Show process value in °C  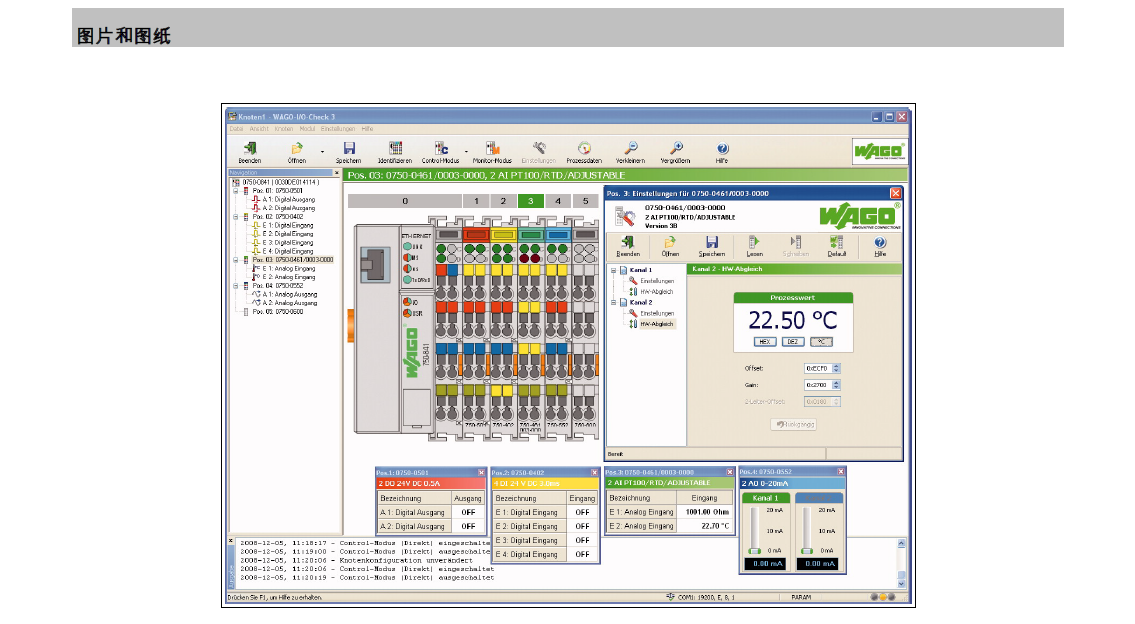(x=822, y=342)
